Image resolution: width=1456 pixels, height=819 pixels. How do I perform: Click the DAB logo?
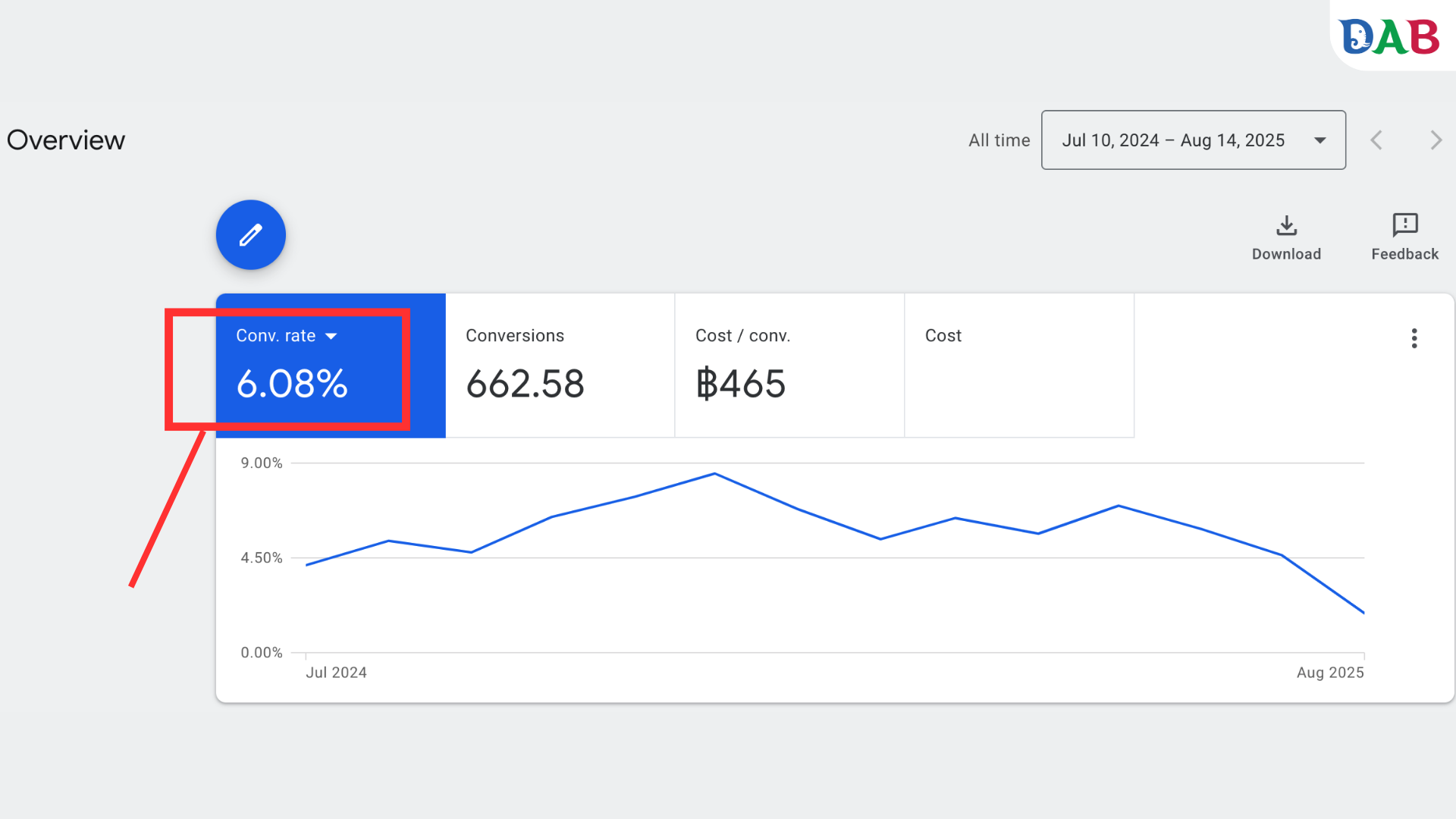(1389, 36)
